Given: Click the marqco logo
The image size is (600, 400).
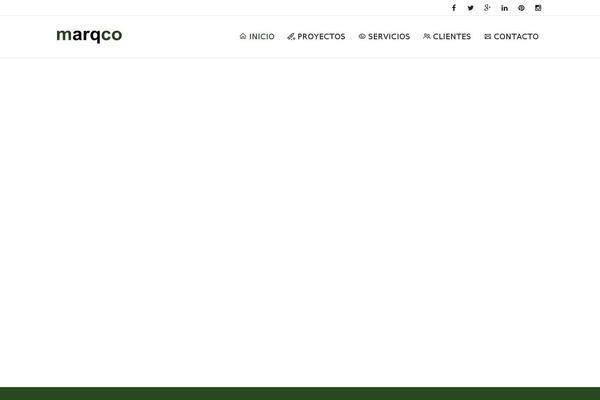Looking at the screenshot, I should (x=89, y=35).
